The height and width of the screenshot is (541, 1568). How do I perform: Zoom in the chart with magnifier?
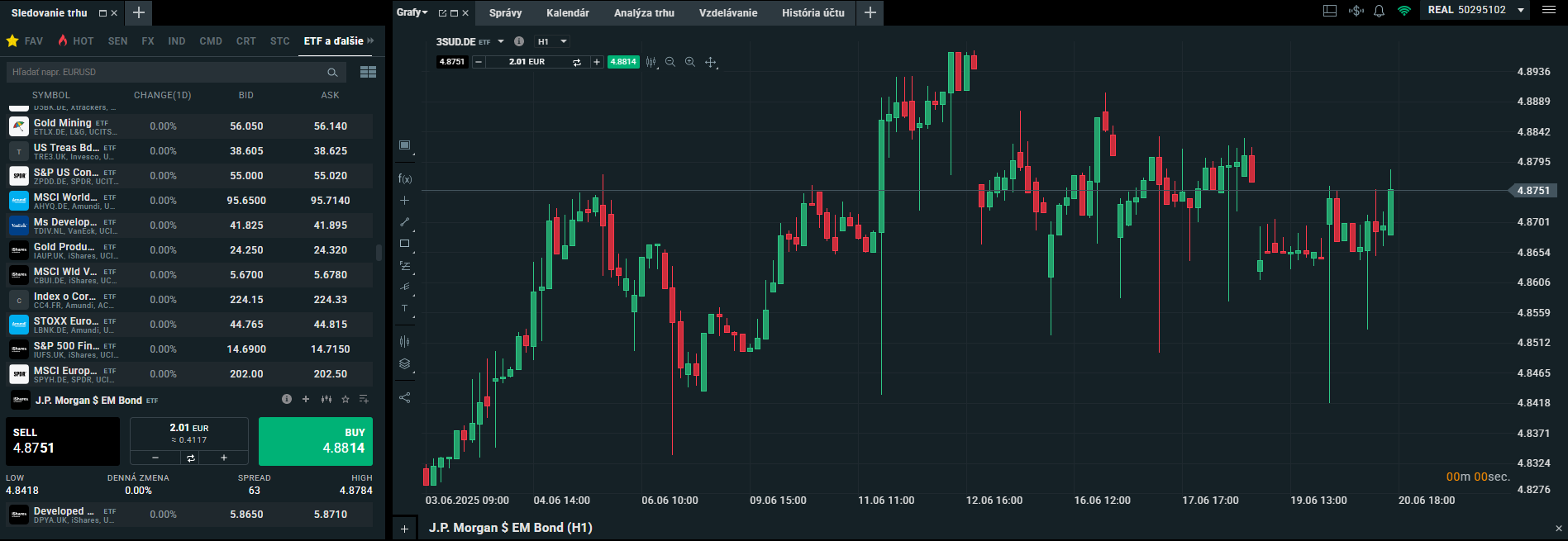690,62
